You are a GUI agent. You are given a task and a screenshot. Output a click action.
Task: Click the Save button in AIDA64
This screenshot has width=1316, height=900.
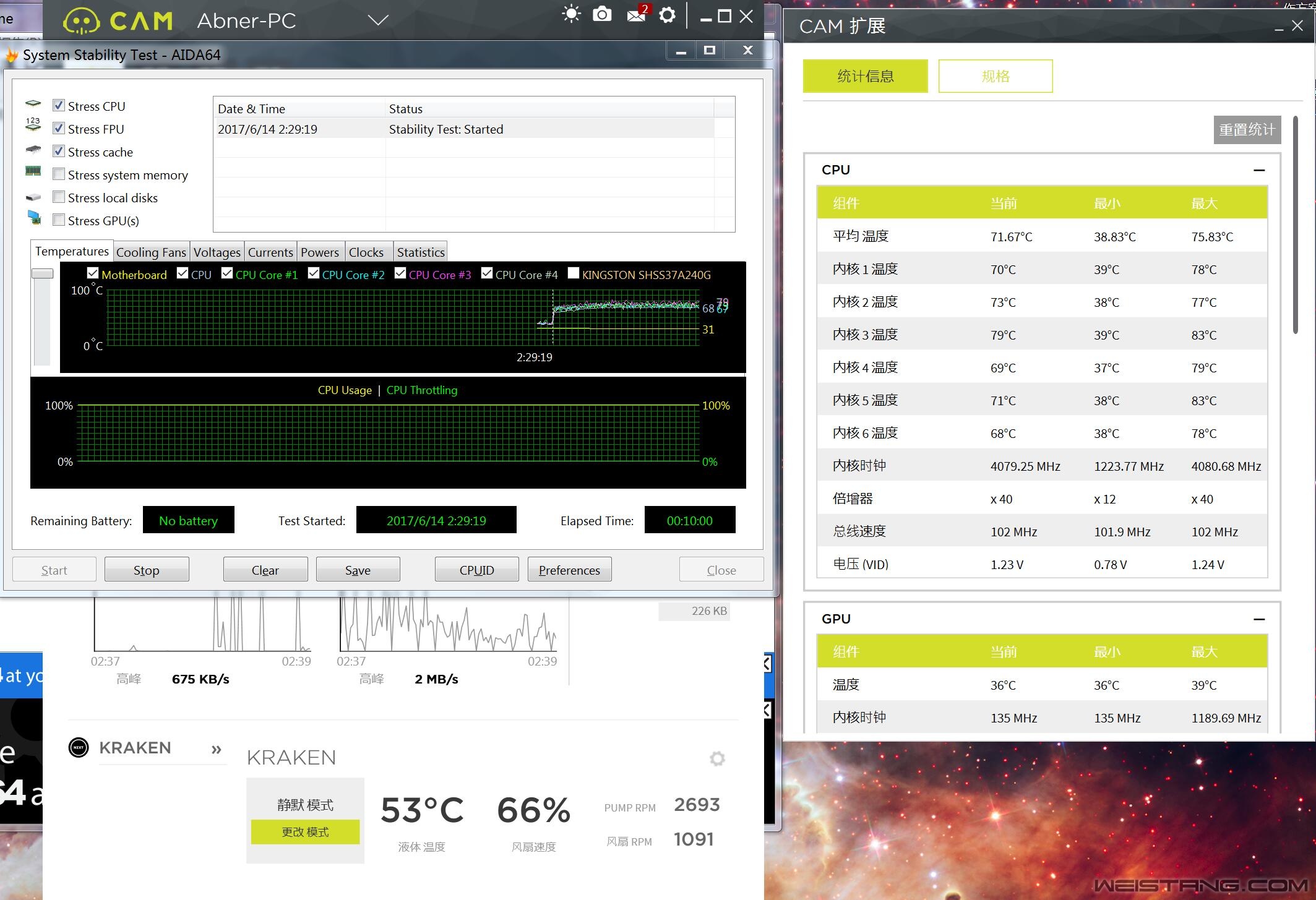tap(357, 569)
